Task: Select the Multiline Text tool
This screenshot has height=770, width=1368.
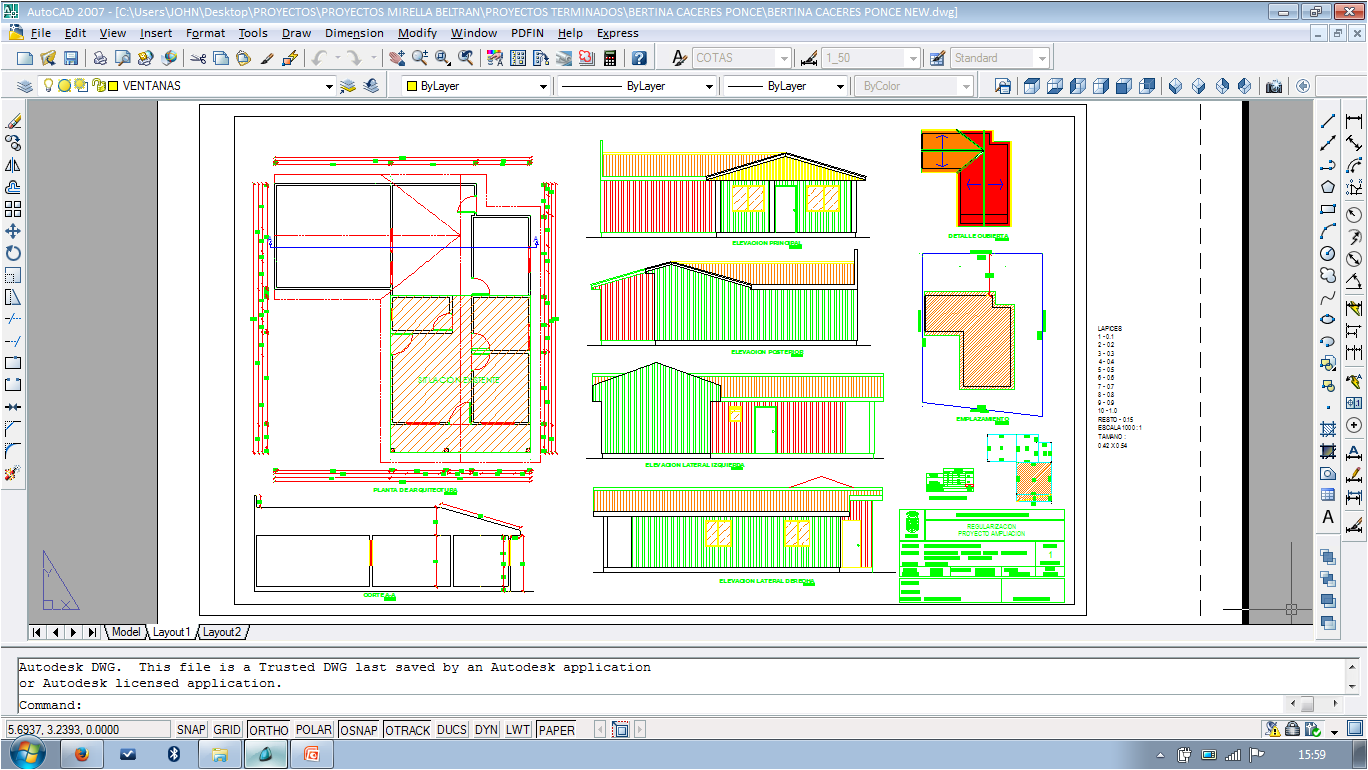Action: [1328, 517]
